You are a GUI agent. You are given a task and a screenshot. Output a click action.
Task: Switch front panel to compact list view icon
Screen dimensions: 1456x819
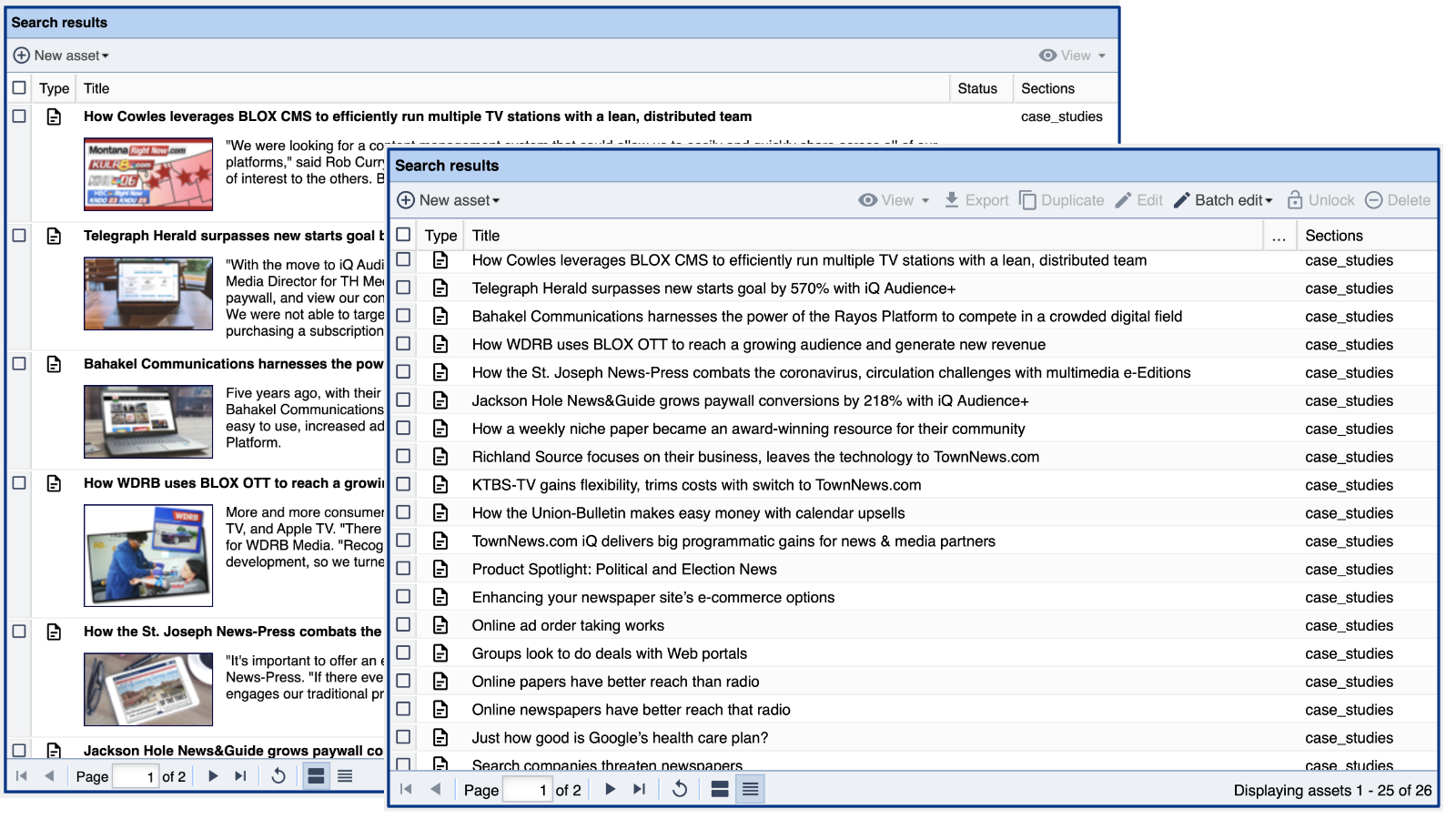750,789
